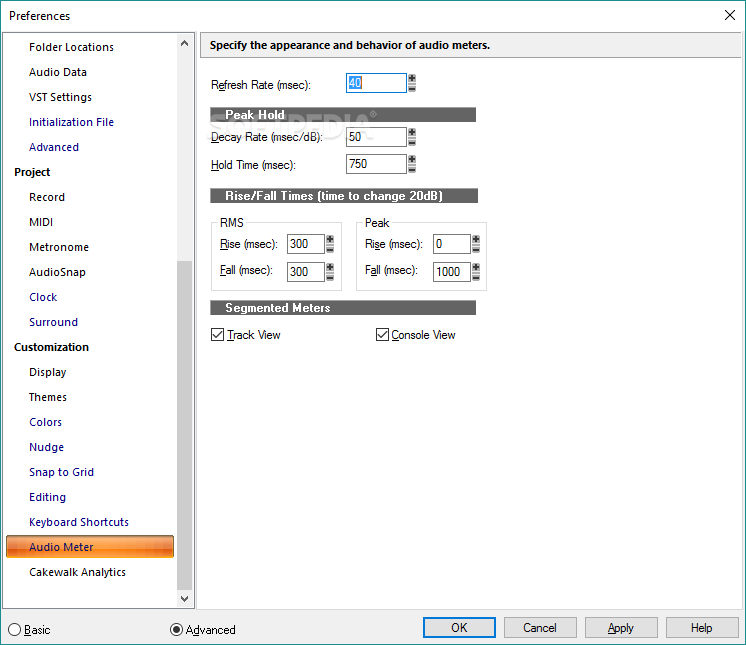This screenshot has height=645, width=746.
Task: Open the Display customization page
Action: [48, 372]
